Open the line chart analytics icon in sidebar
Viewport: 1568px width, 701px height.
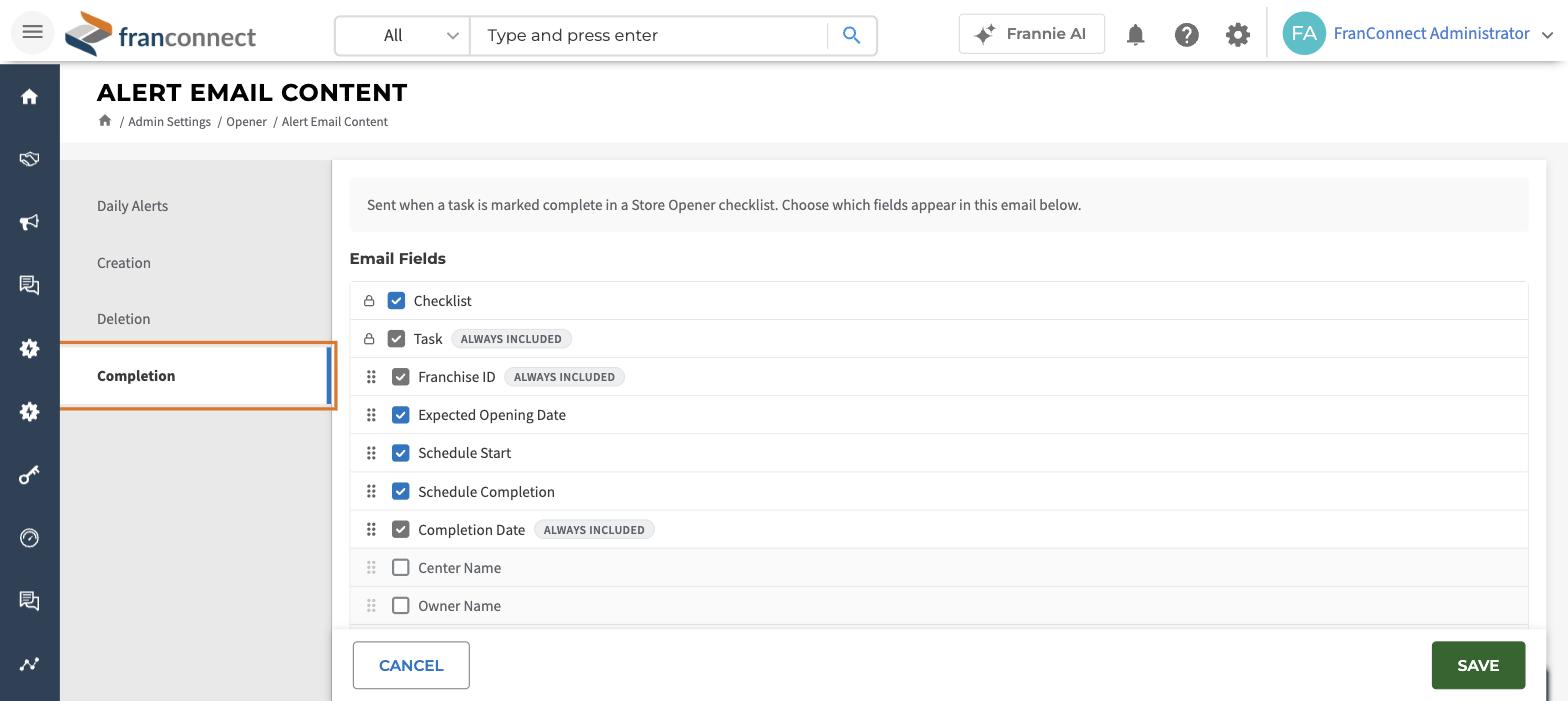coord(29,664)
